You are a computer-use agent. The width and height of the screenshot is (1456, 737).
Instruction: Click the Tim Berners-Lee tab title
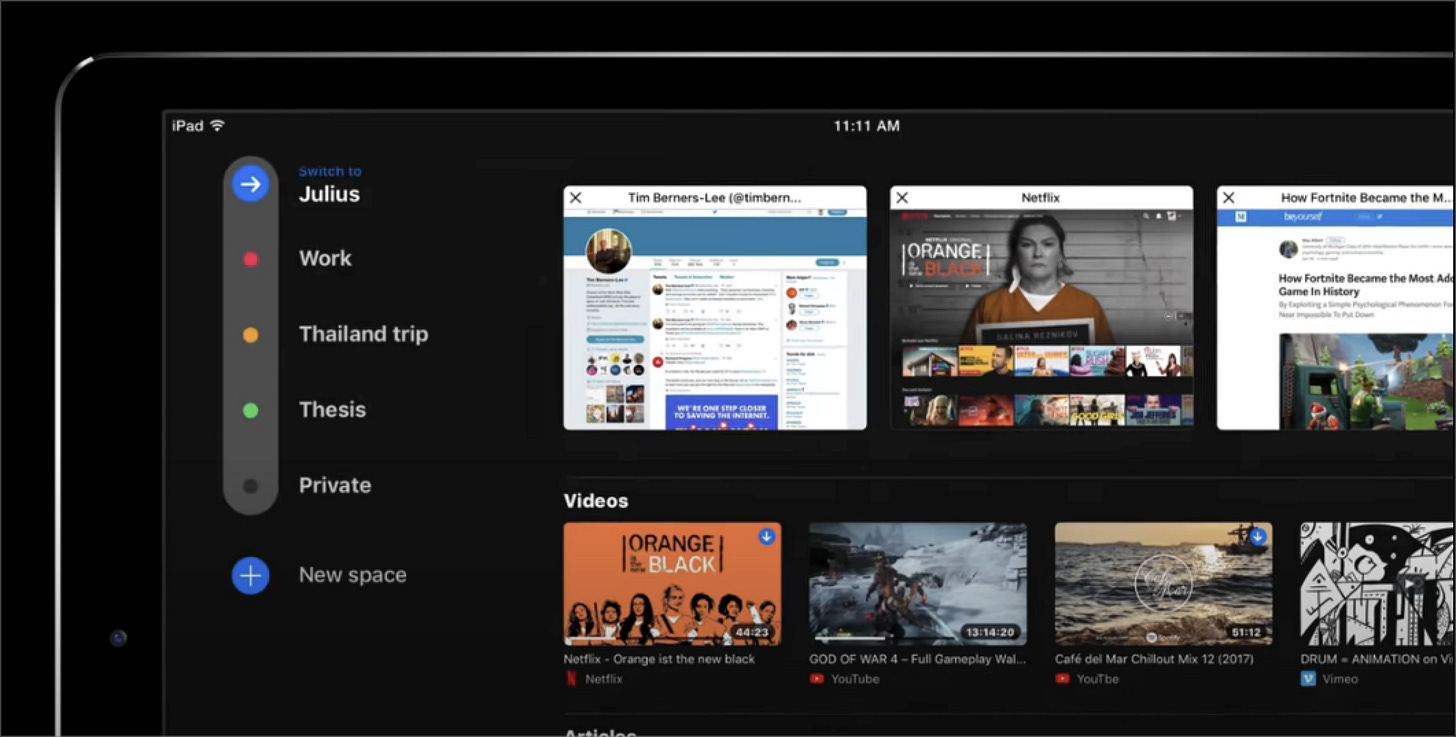click(715, 198)
